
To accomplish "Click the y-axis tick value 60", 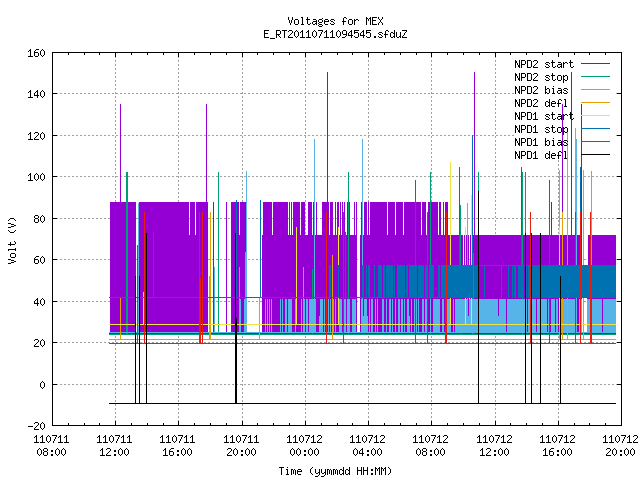I will (40, 260).
